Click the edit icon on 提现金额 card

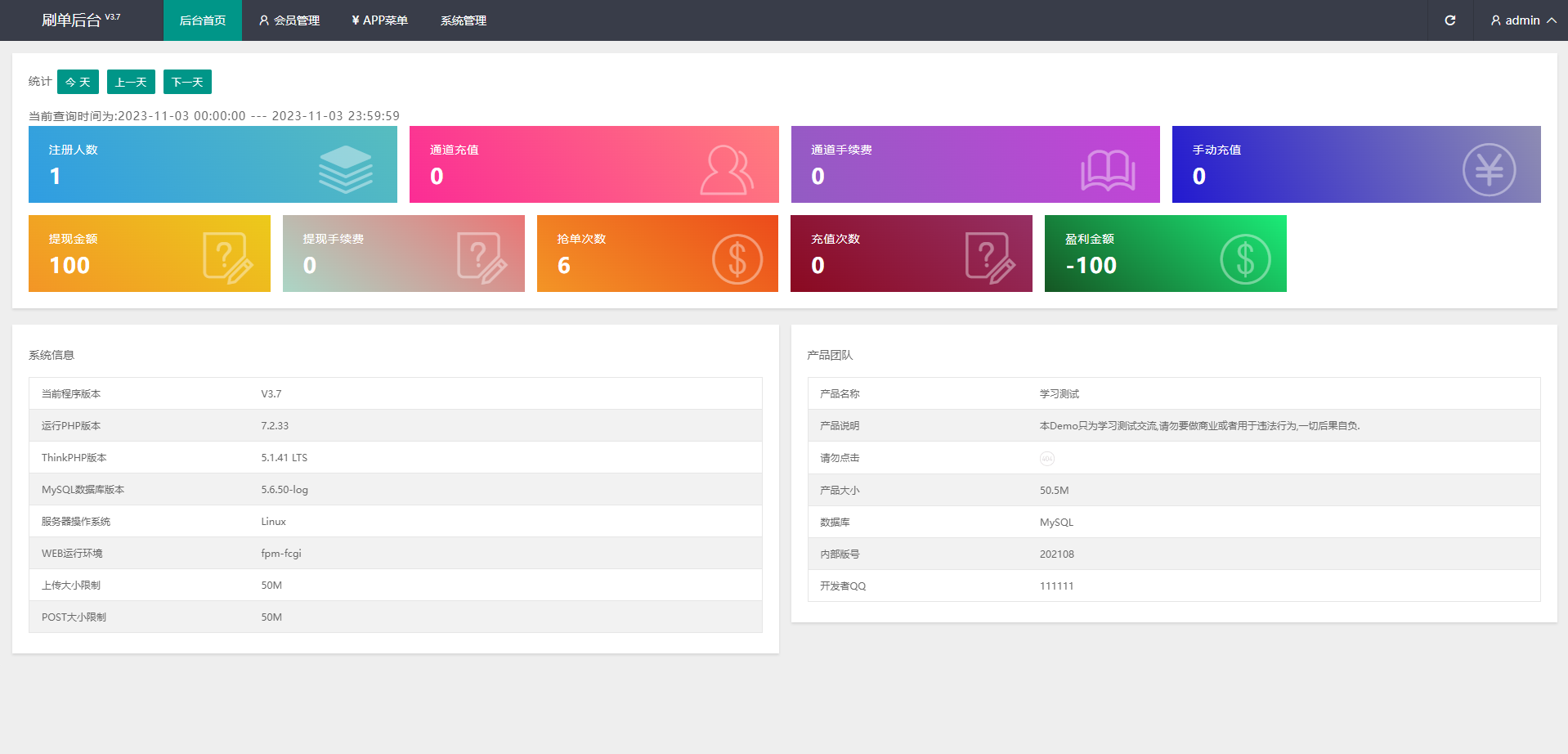[227, 258]
